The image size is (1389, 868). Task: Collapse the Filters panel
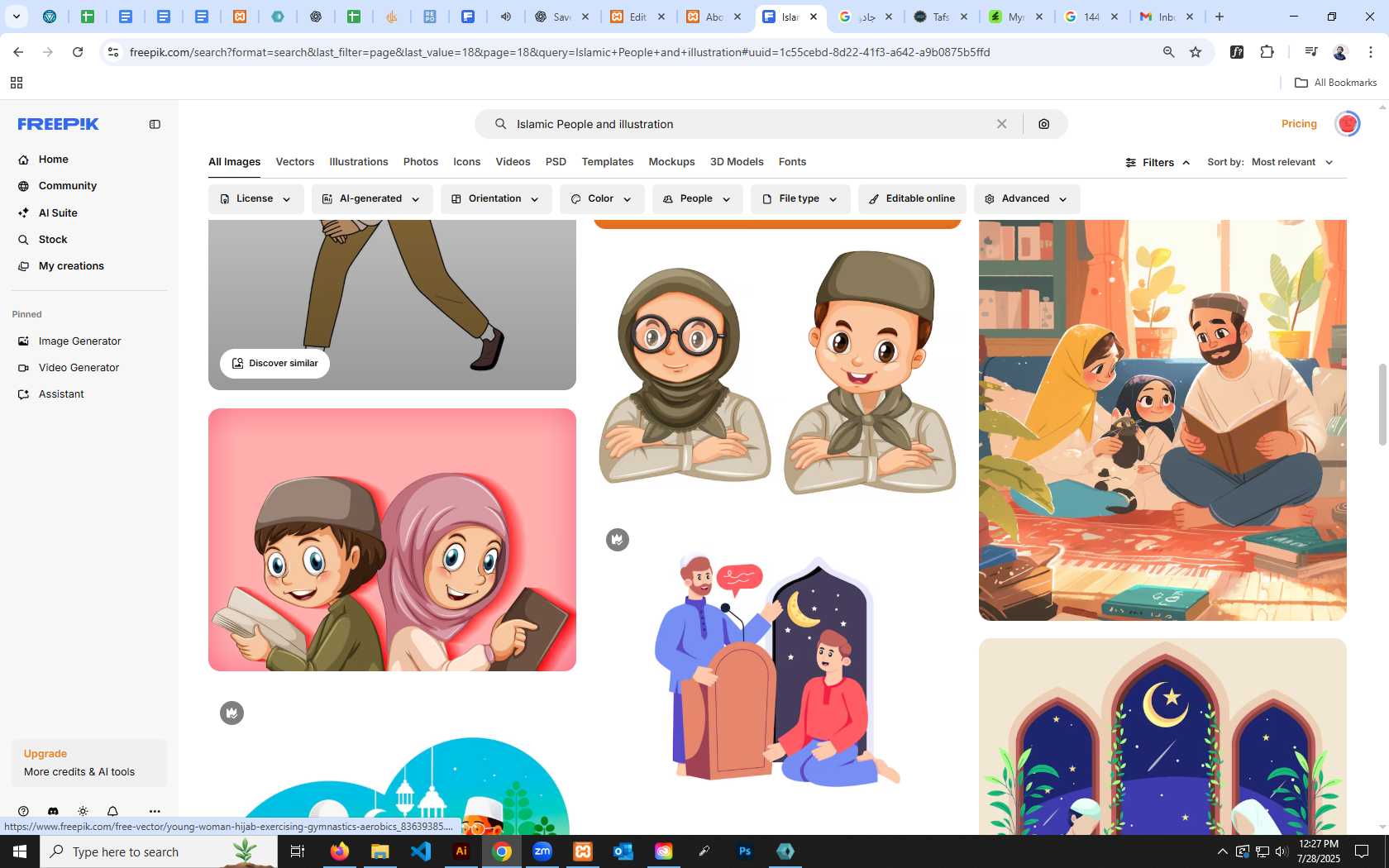(1157, 163)
